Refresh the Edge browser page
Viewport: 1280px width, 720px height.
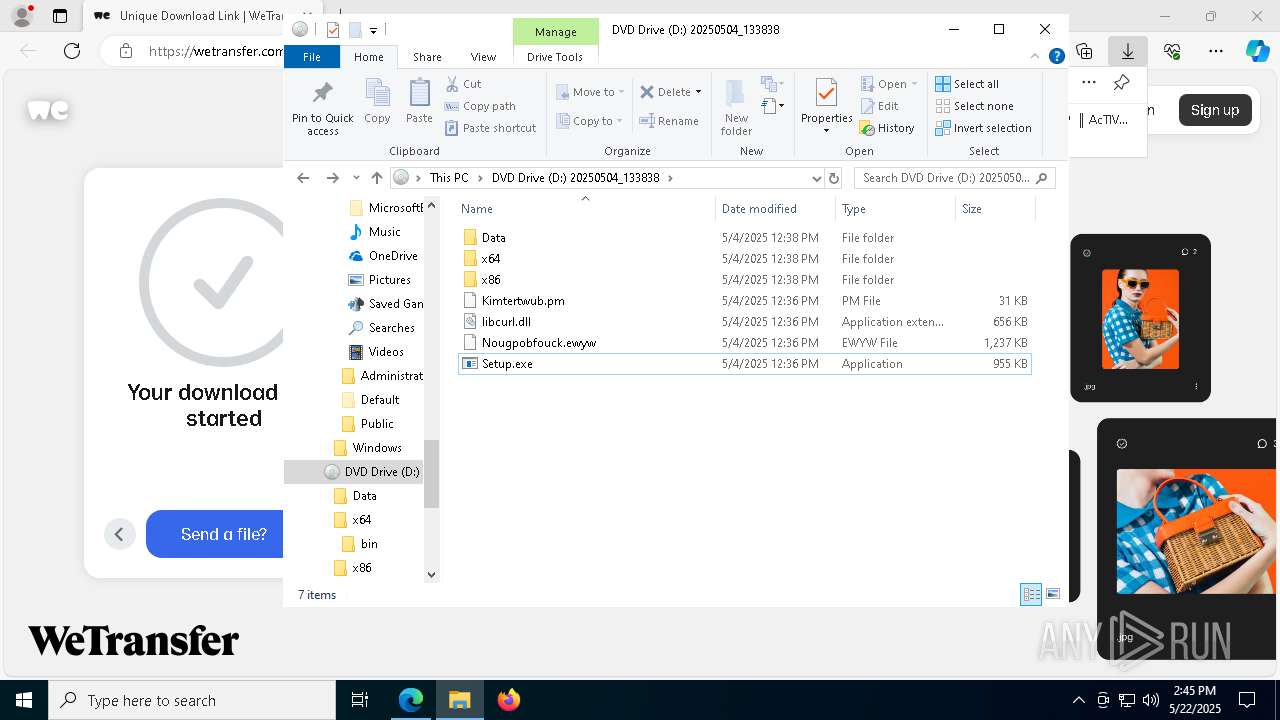[x=72, y=51]
